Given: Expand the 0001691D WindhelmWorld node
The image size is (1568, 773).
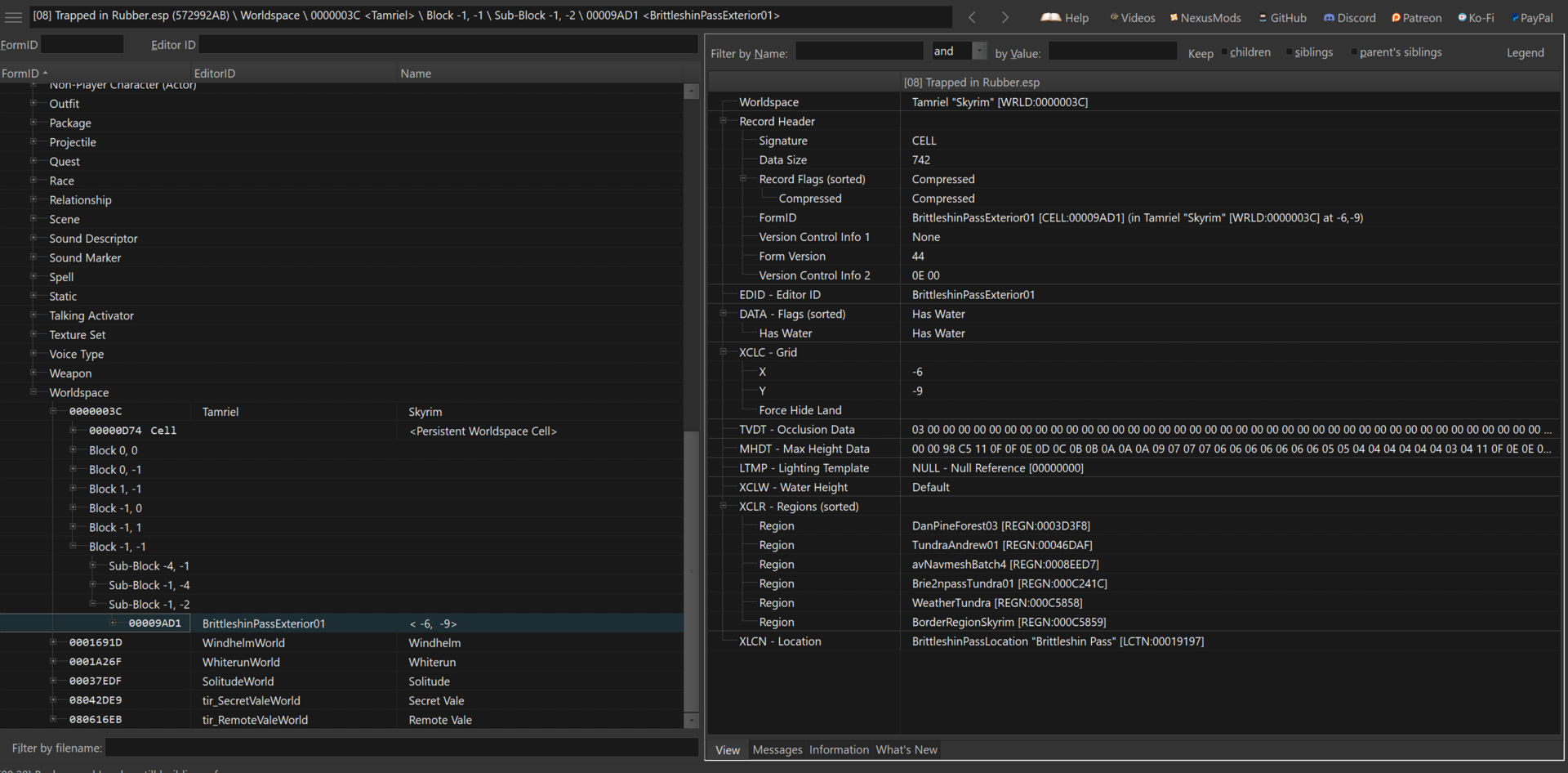Looking at the screenshot, I should (x=53, y=642).
